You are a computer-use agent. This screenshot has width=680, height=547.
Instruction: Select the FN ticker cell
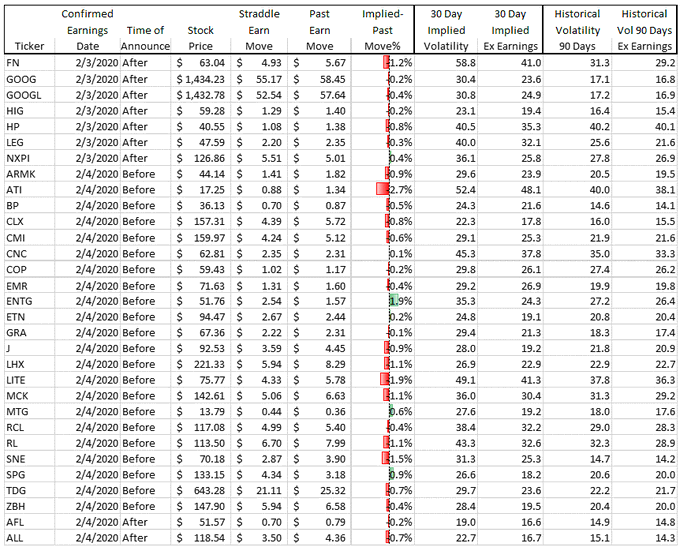click(x=29, y=63)
